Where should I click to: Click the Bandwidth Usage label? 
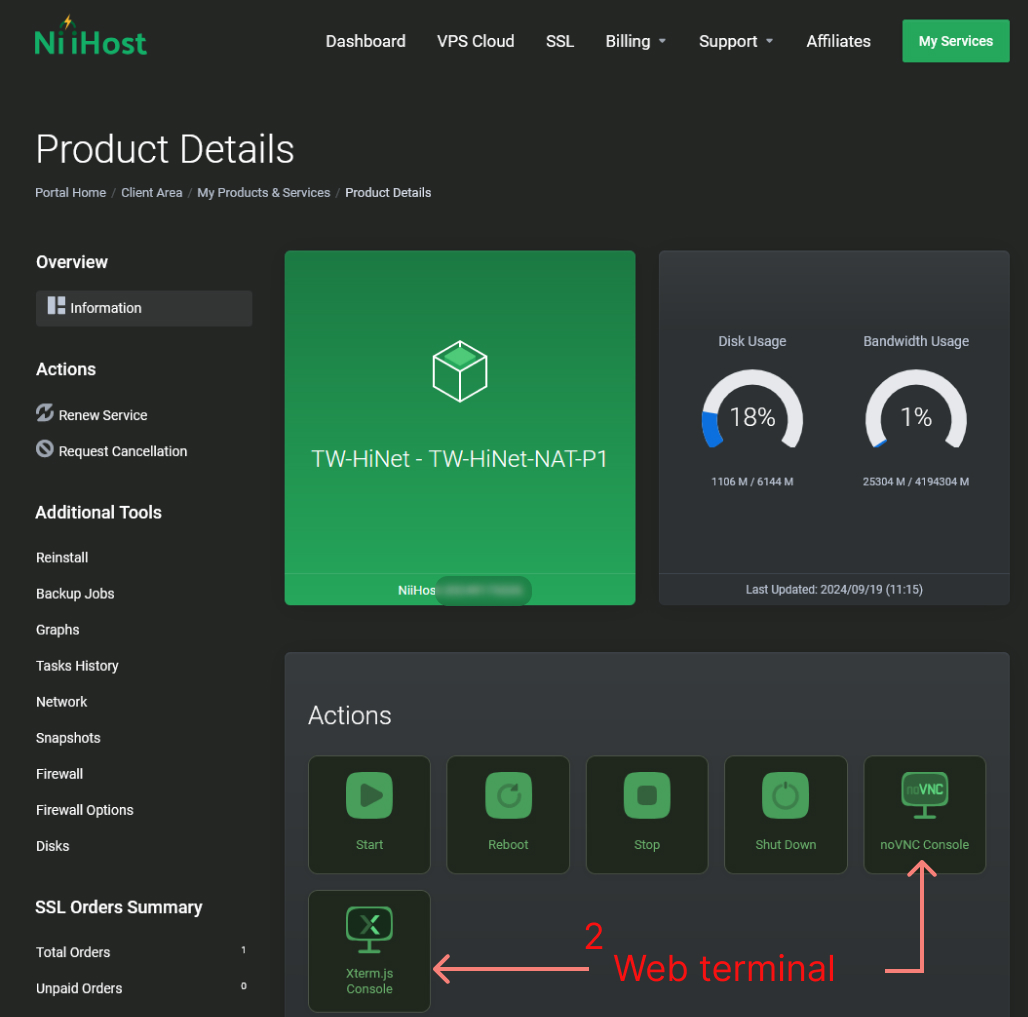(x=916, y=341)
